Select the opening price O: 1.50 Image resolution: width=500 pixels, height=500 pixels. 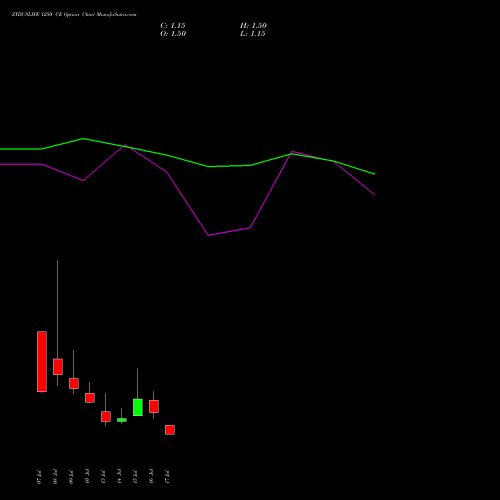173,34
